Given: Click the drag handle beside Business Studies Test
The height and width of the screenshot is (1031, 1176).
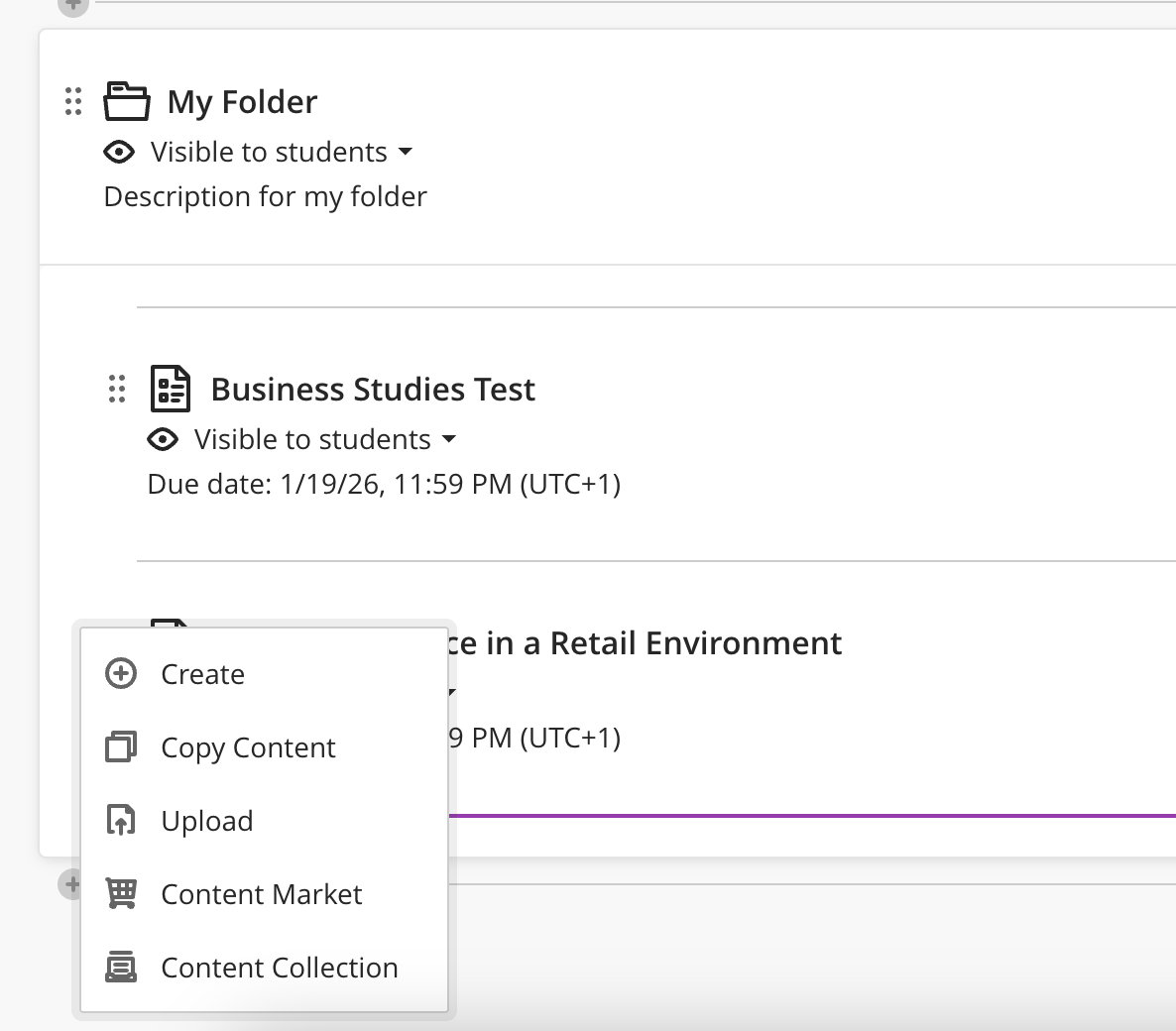Looking at the screenshot, I should (116, 390).
